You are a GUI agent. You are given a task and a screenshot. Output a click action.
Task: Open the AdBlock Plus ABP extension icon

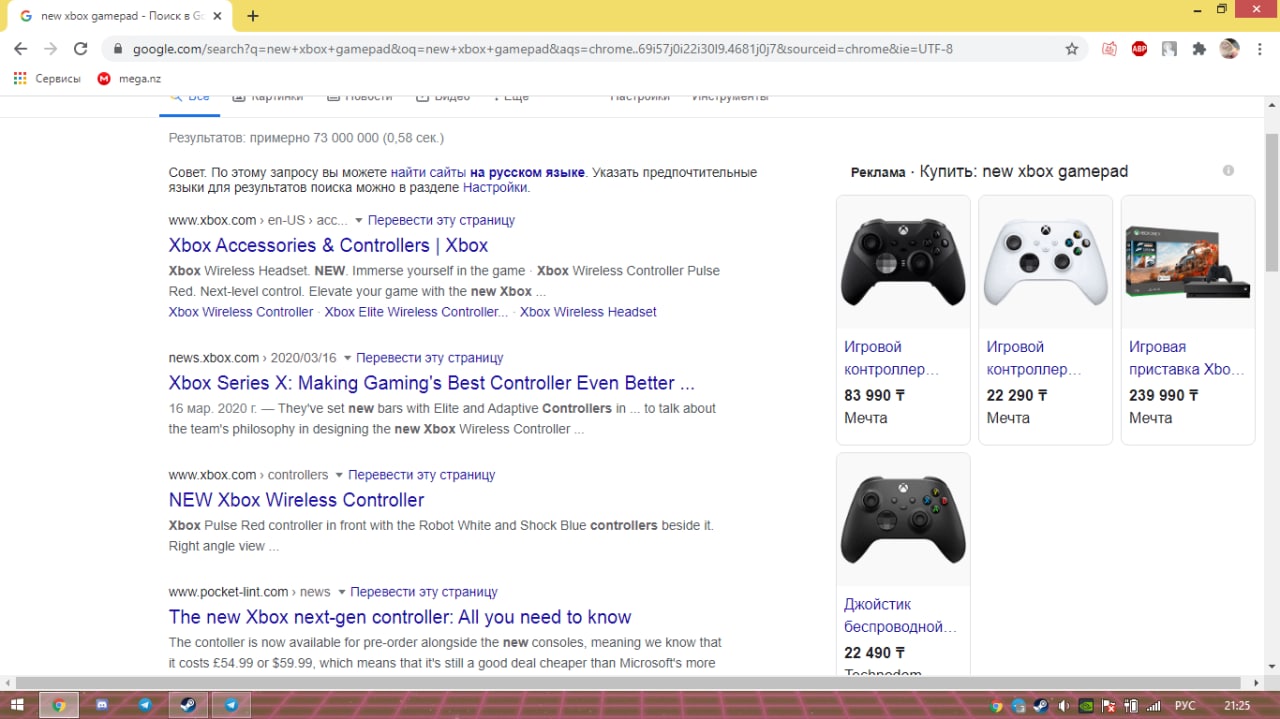coord(1139,49)
